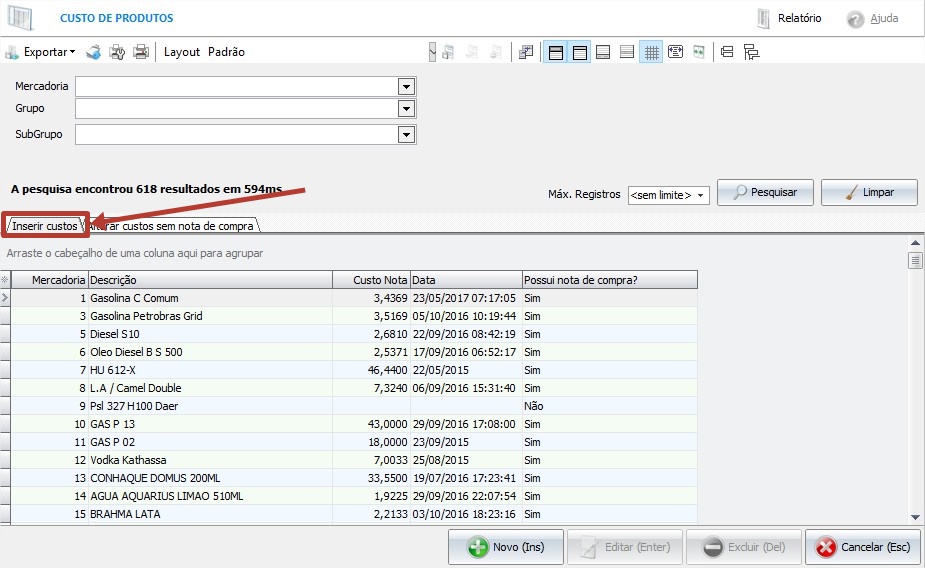The width and height of the screenshot is (925, 568).
Task: Toggle the group footer display icon
Action: pos(627,52)
